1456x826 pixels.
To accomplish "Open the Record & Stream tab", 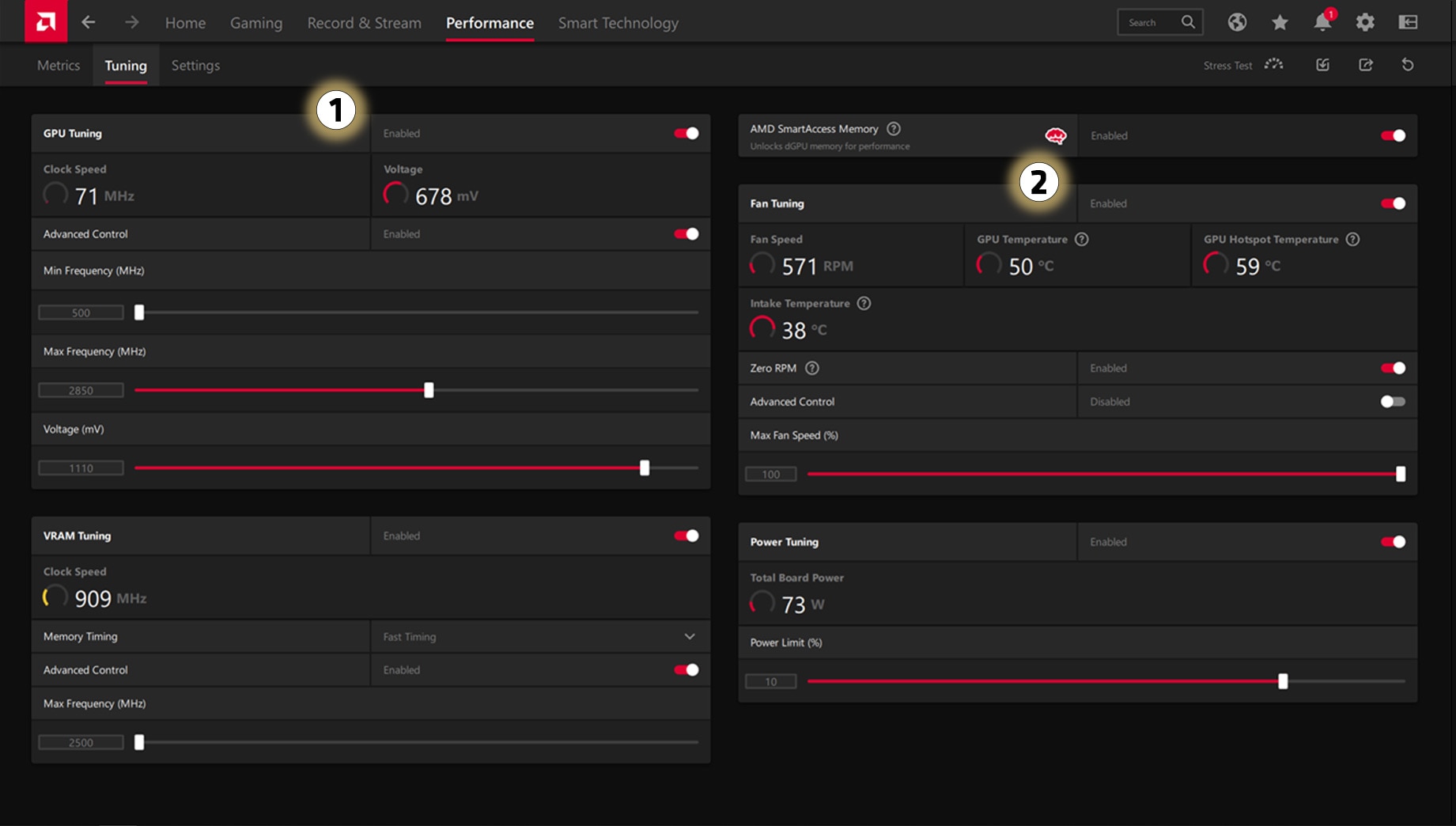I will tap(364, 23).
